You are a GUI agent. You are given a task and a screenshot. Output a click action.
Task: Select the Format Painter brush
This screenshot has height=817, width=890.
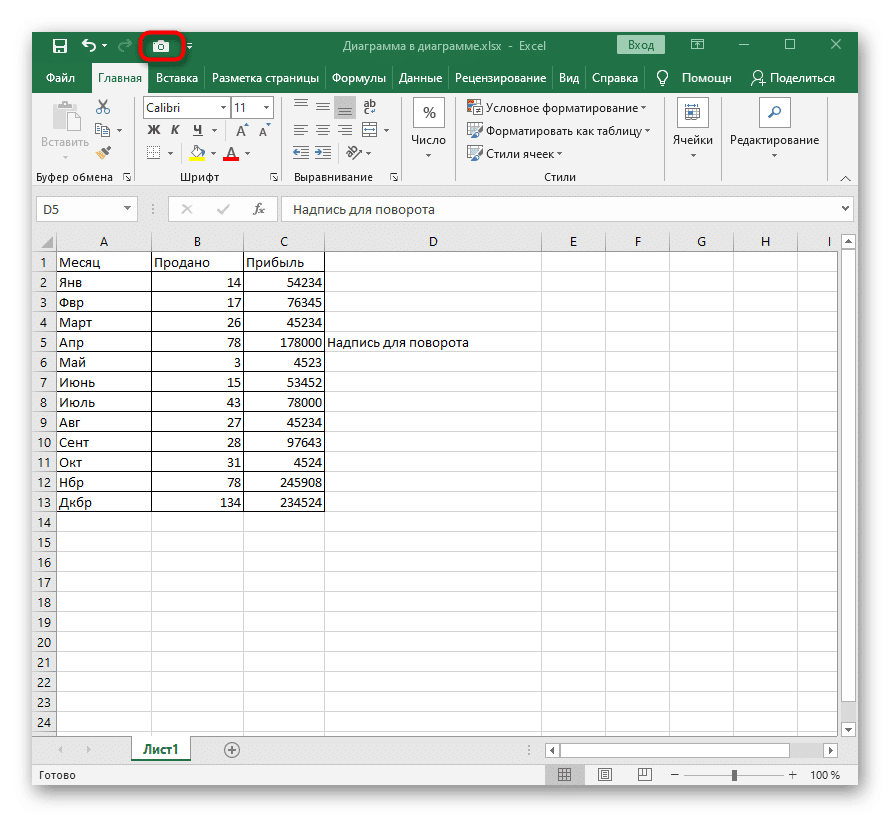102,153
